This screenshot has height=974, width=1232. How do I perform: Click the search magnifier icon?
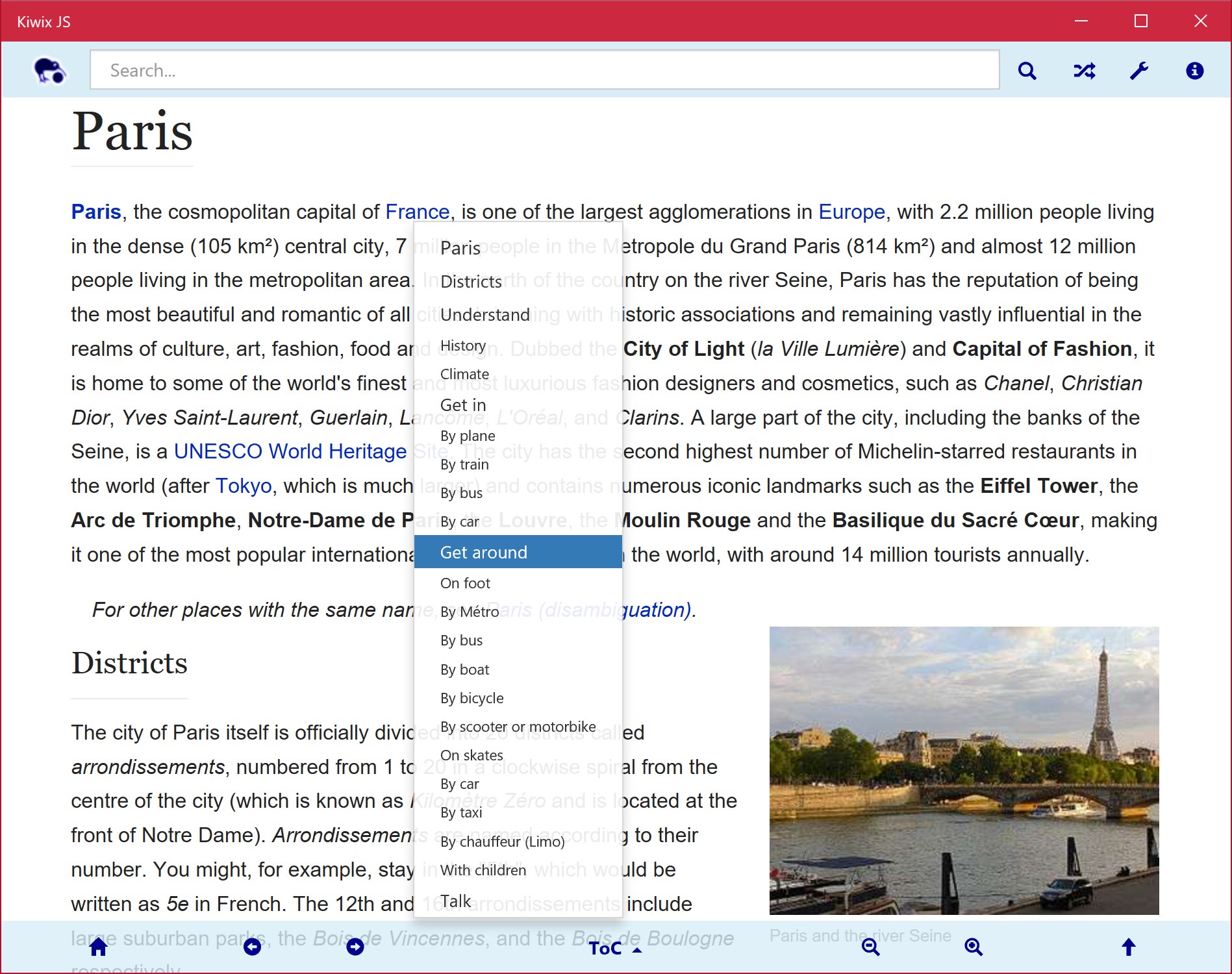[x=1027, y=70]
